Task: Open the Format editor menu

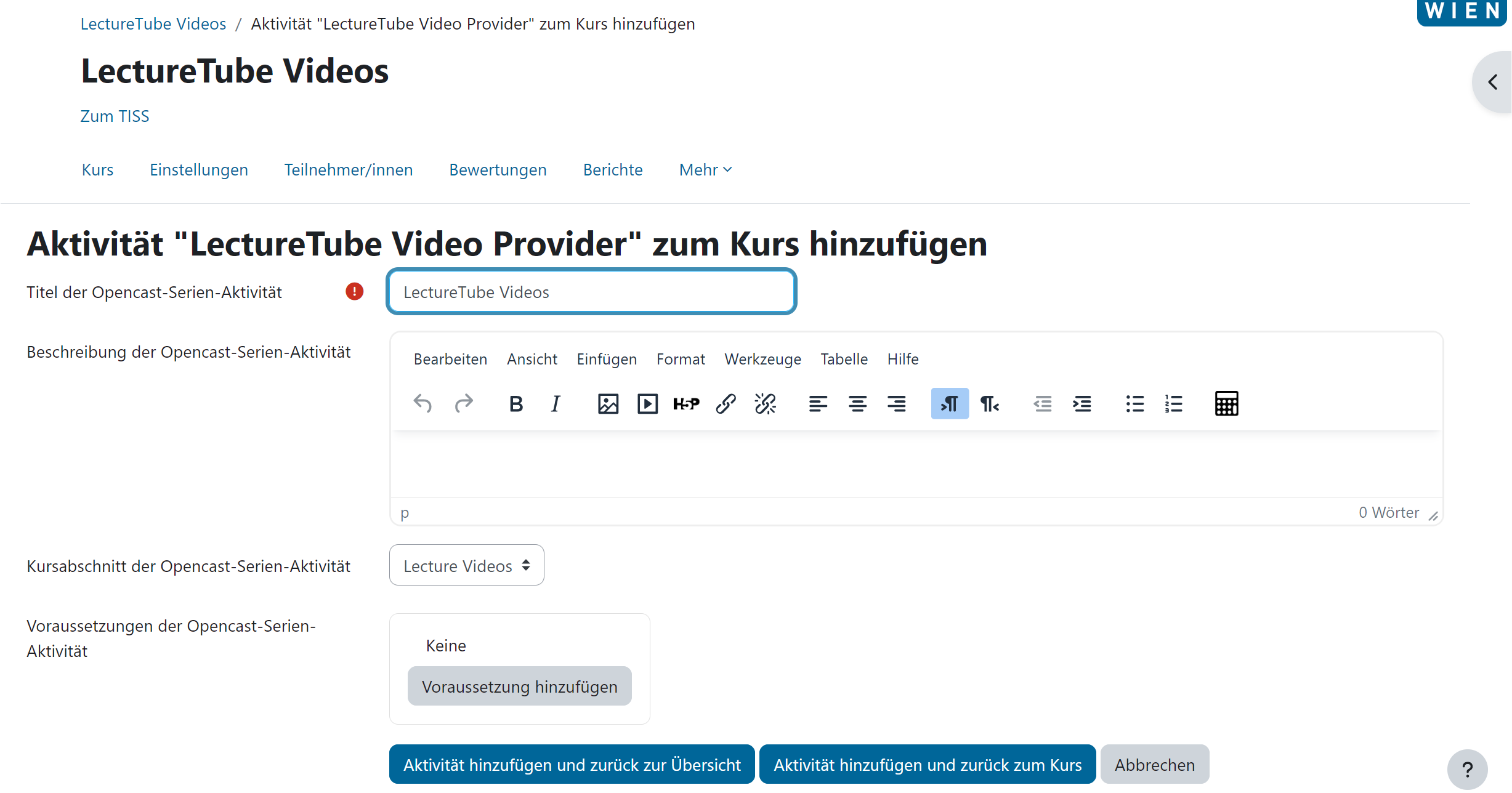Action: point(681,359)
